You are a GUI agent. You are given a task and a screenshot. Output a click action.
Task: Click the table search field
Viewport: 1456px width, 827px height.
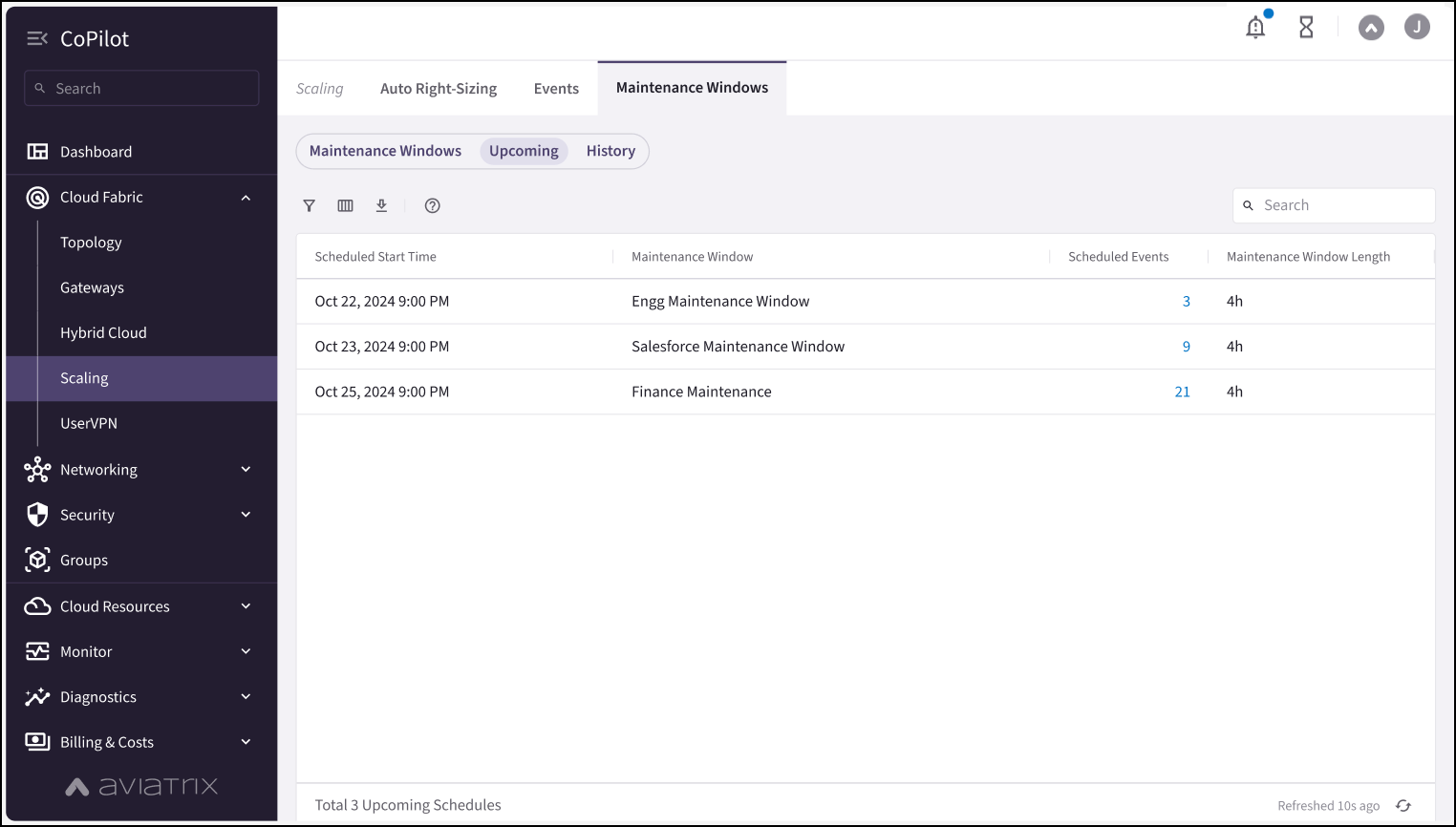tap(1342, 205)
